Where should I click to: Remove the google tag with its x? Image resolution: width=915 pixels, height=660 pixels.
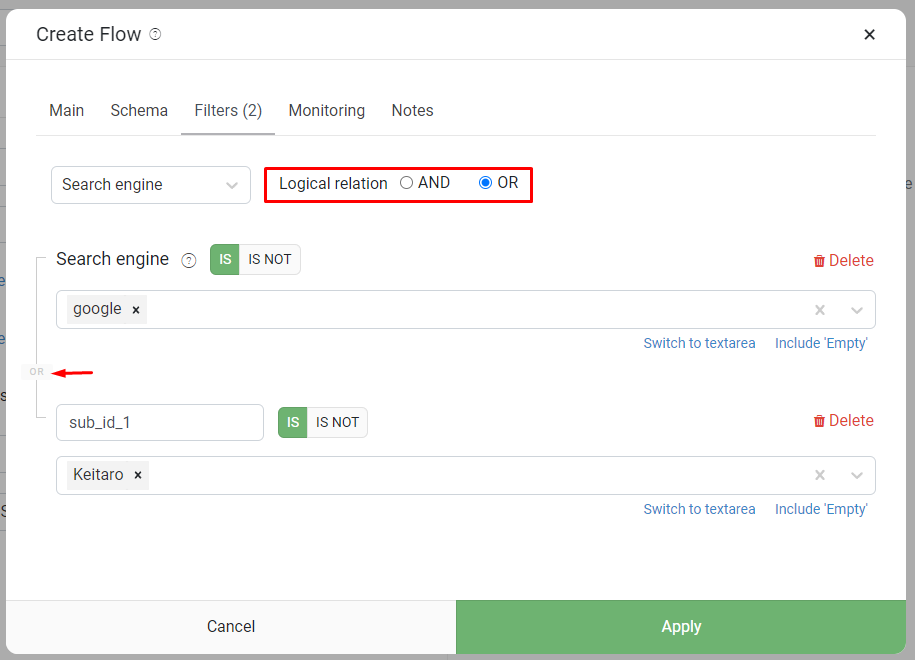(136, 310)
